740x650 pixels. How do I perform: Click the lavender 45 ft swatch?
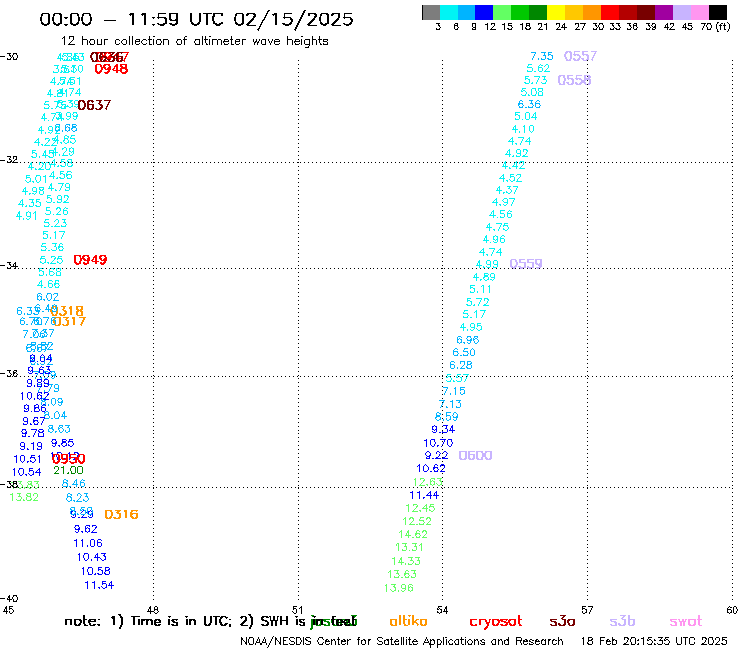(682, 12)
